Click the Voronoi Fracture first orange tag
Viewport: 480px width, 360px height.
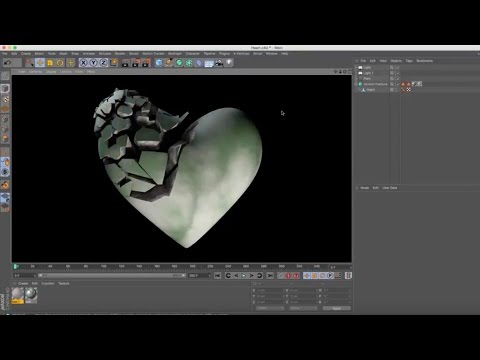403,84
